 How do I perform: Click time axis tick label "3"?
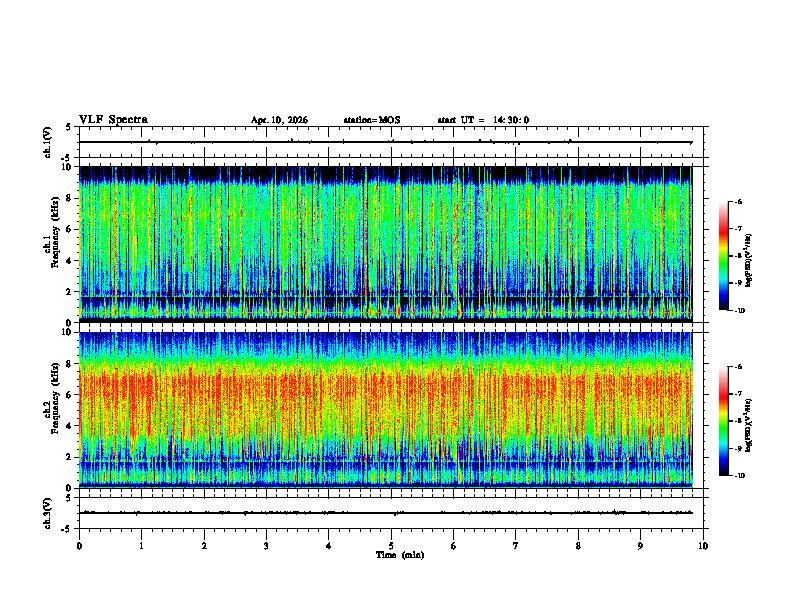pyautogui.click(x=266, y=546)
